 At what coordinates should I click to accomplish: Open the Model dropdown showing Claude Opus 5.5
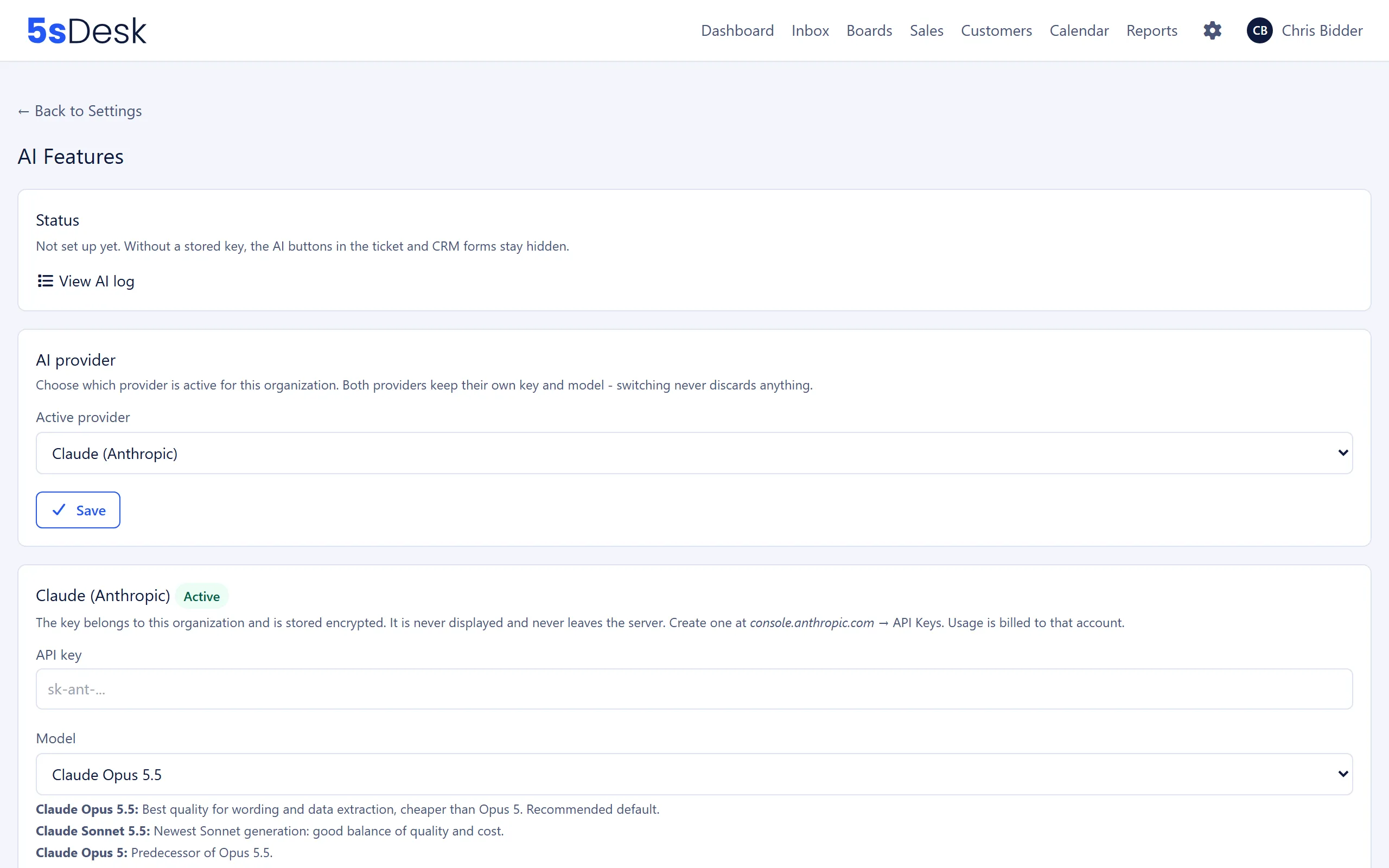tap(694, 774)
